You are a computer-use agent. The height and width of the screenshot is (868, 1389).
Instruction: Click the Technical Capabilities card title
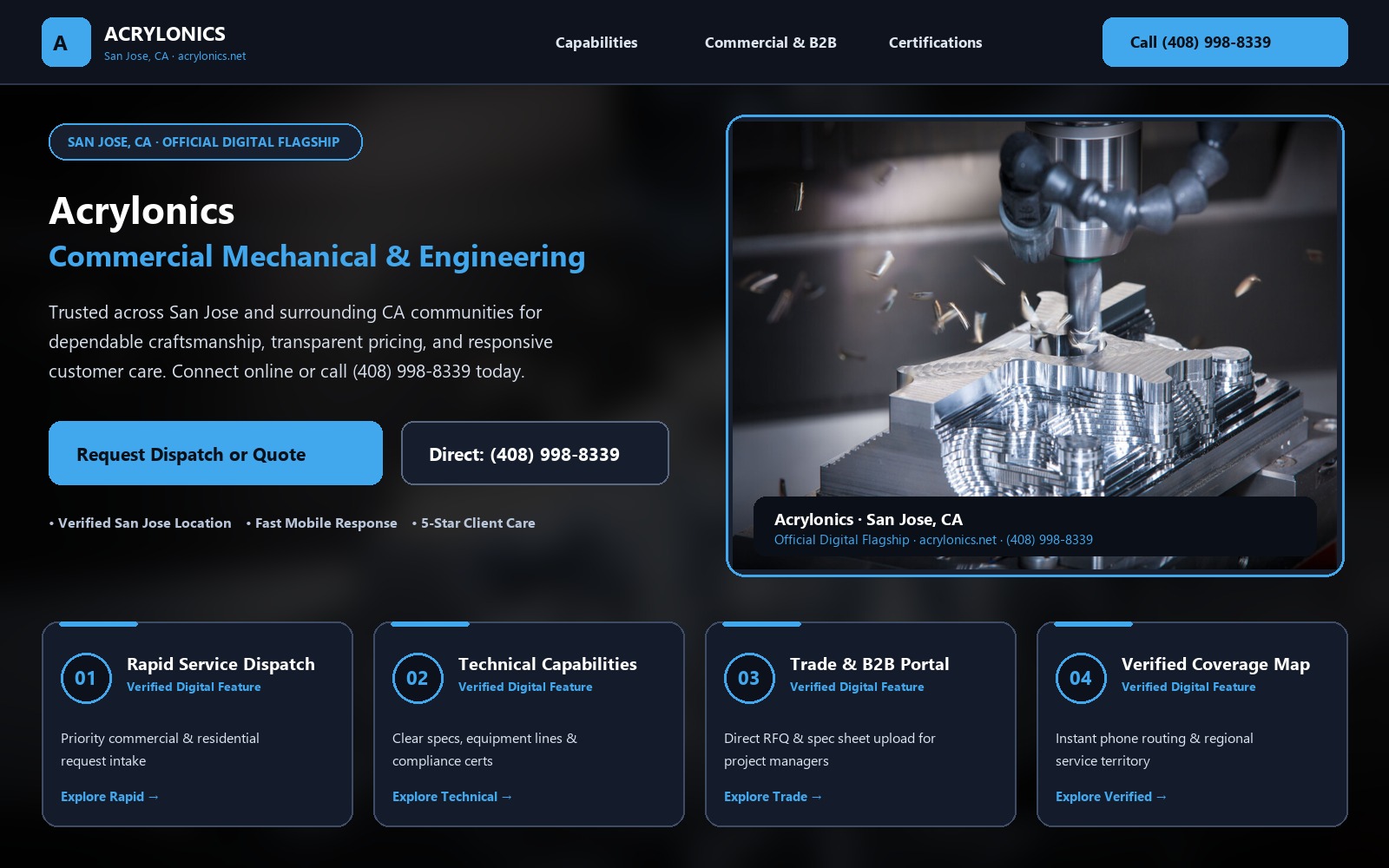(548, 664)
